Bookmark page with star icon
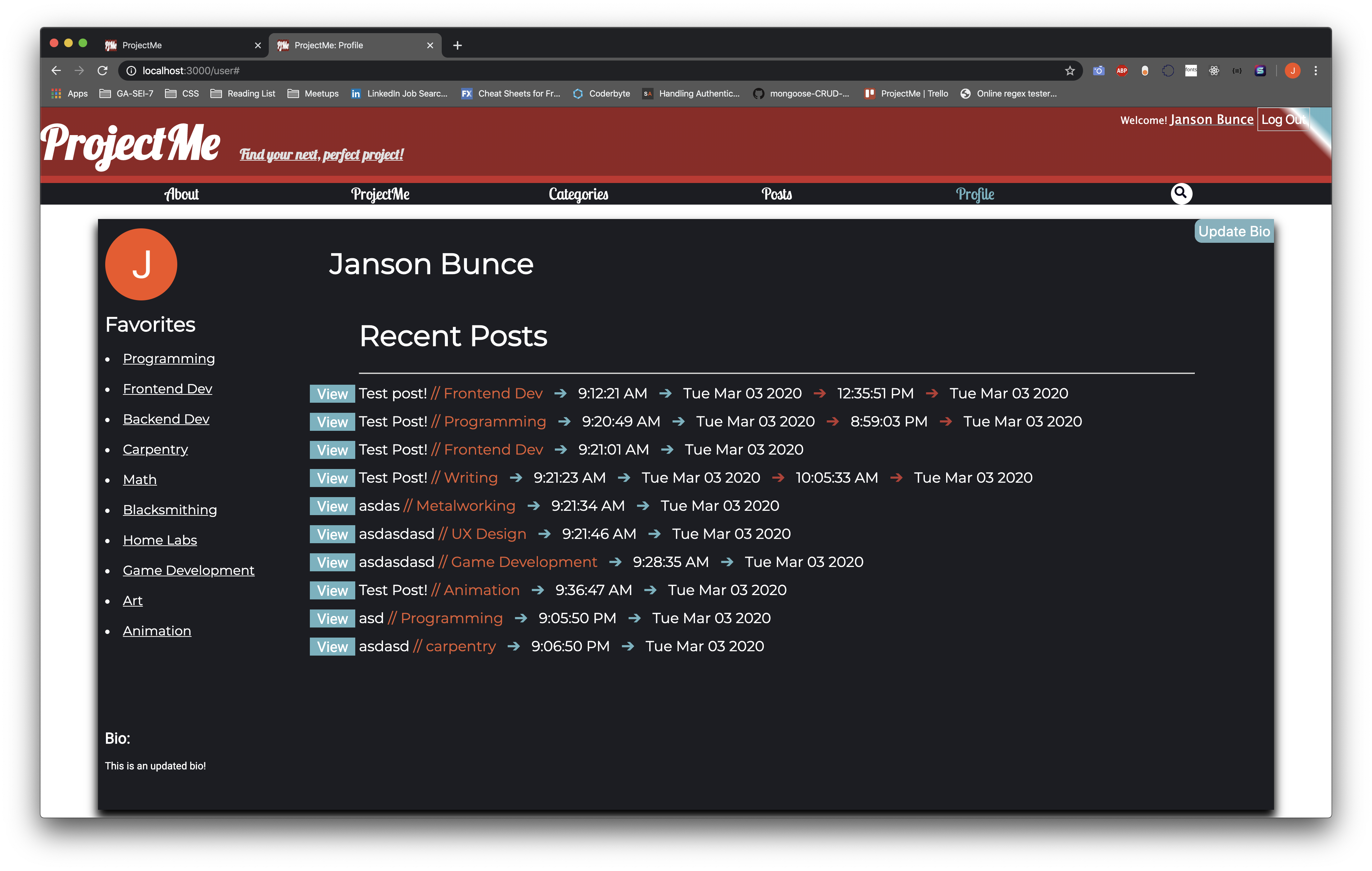This screenshot has height=871, width=1372. (1069, 71)
